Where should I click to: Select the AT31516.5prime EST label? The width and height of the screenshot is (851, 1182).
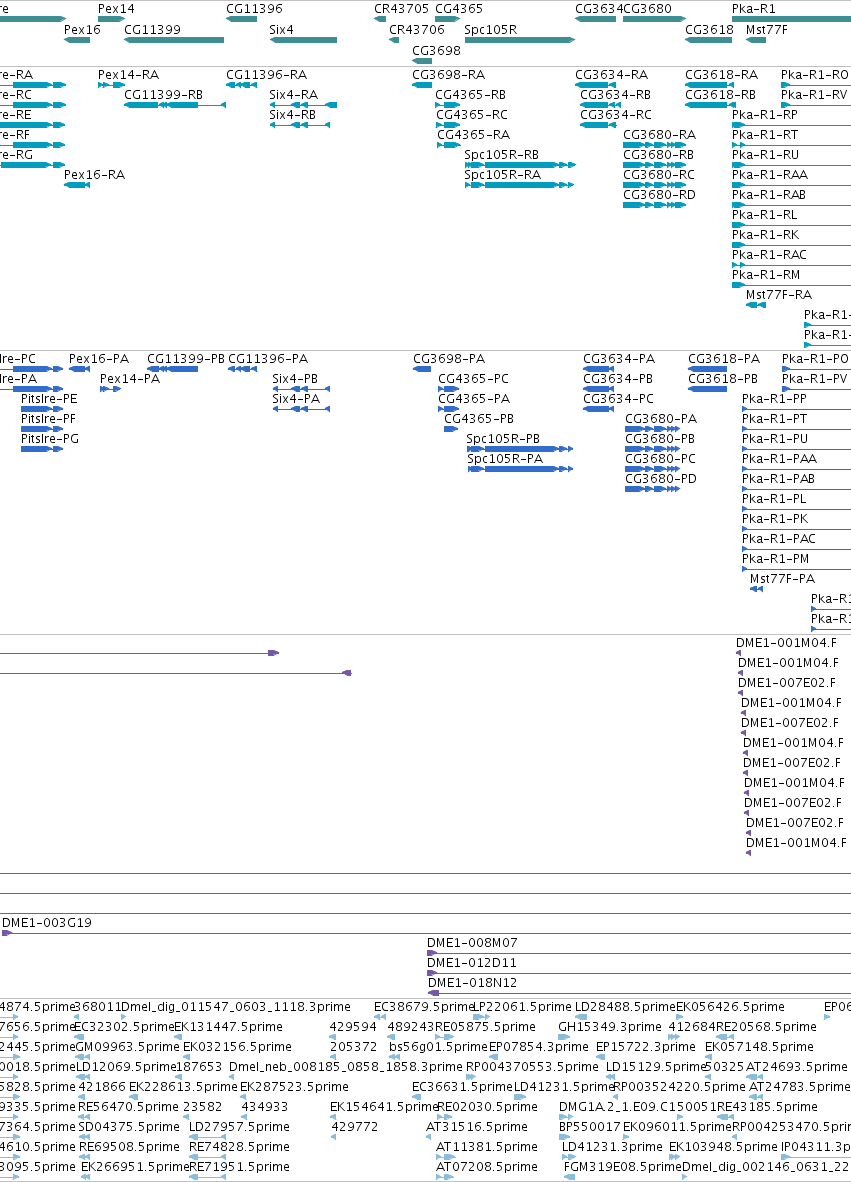[x=476, y=1127]
